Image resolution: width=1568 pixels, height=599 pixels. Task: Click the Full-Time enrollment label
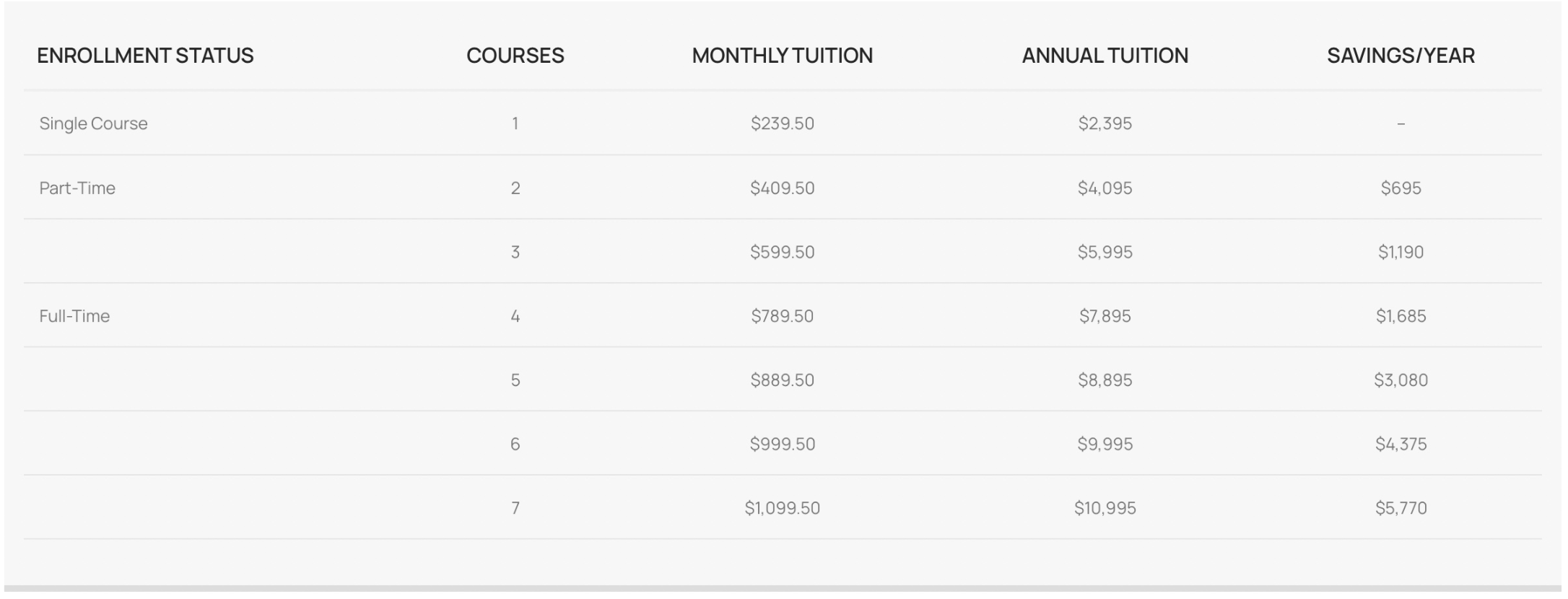click(x=74, y=316)
